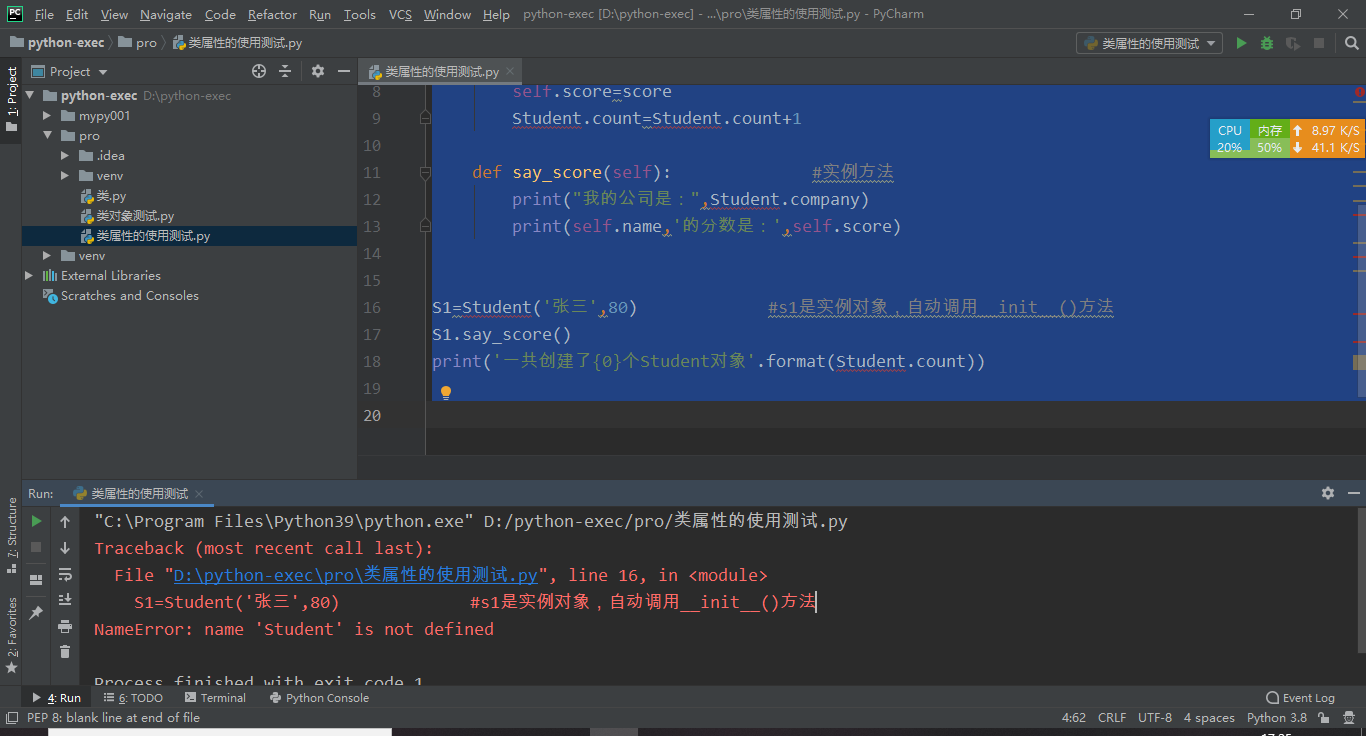Switch to the Python Console tab
The width and height of the screenshot is (1366, 736).
click(318, 698)
